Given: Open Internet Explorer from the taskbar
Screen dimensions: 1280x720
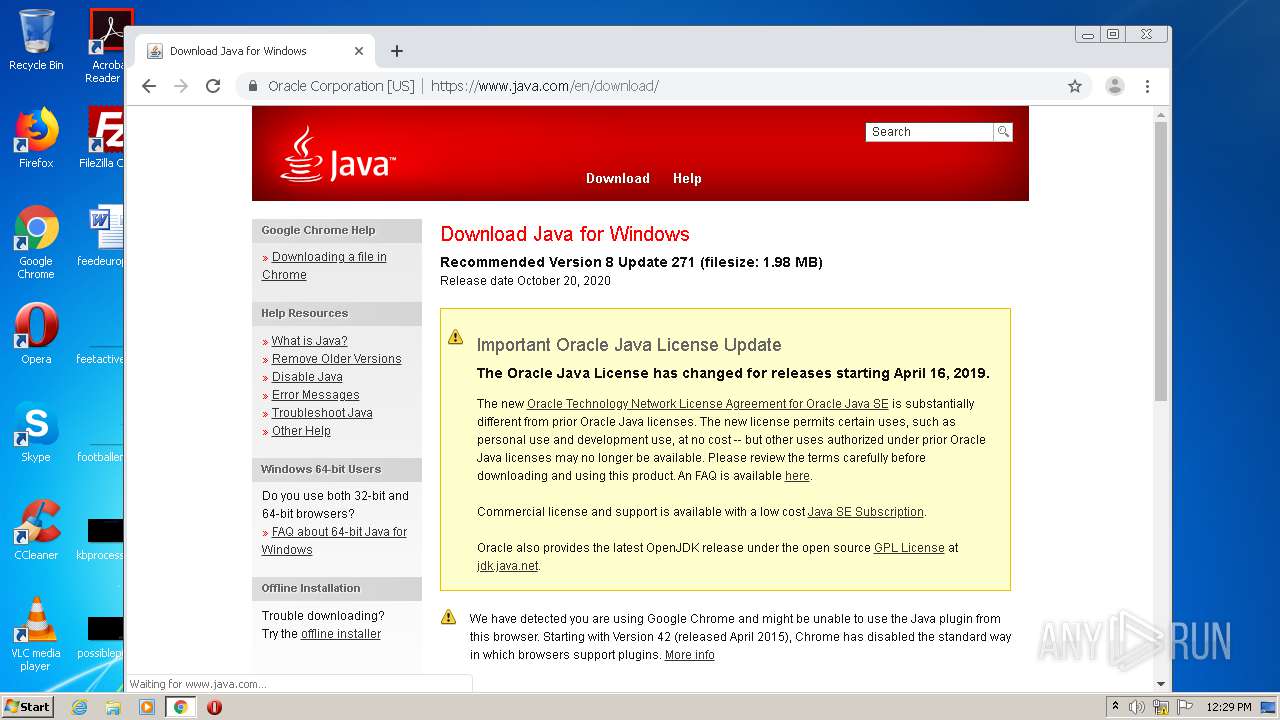Looking at the screenshot, I should (x=79, y=707).
